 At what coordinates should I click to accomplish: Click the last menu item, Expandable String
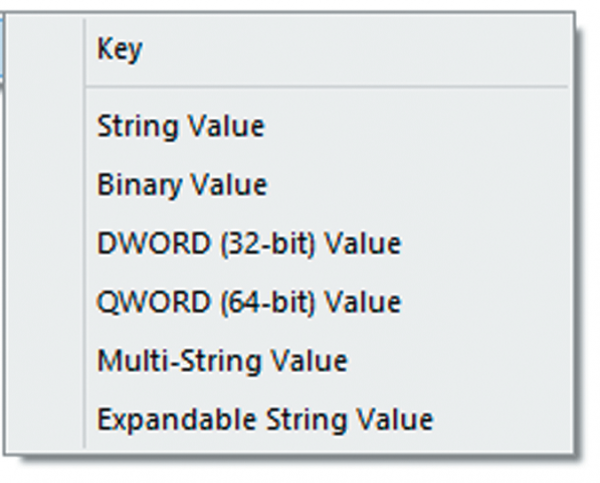point(264,418)
